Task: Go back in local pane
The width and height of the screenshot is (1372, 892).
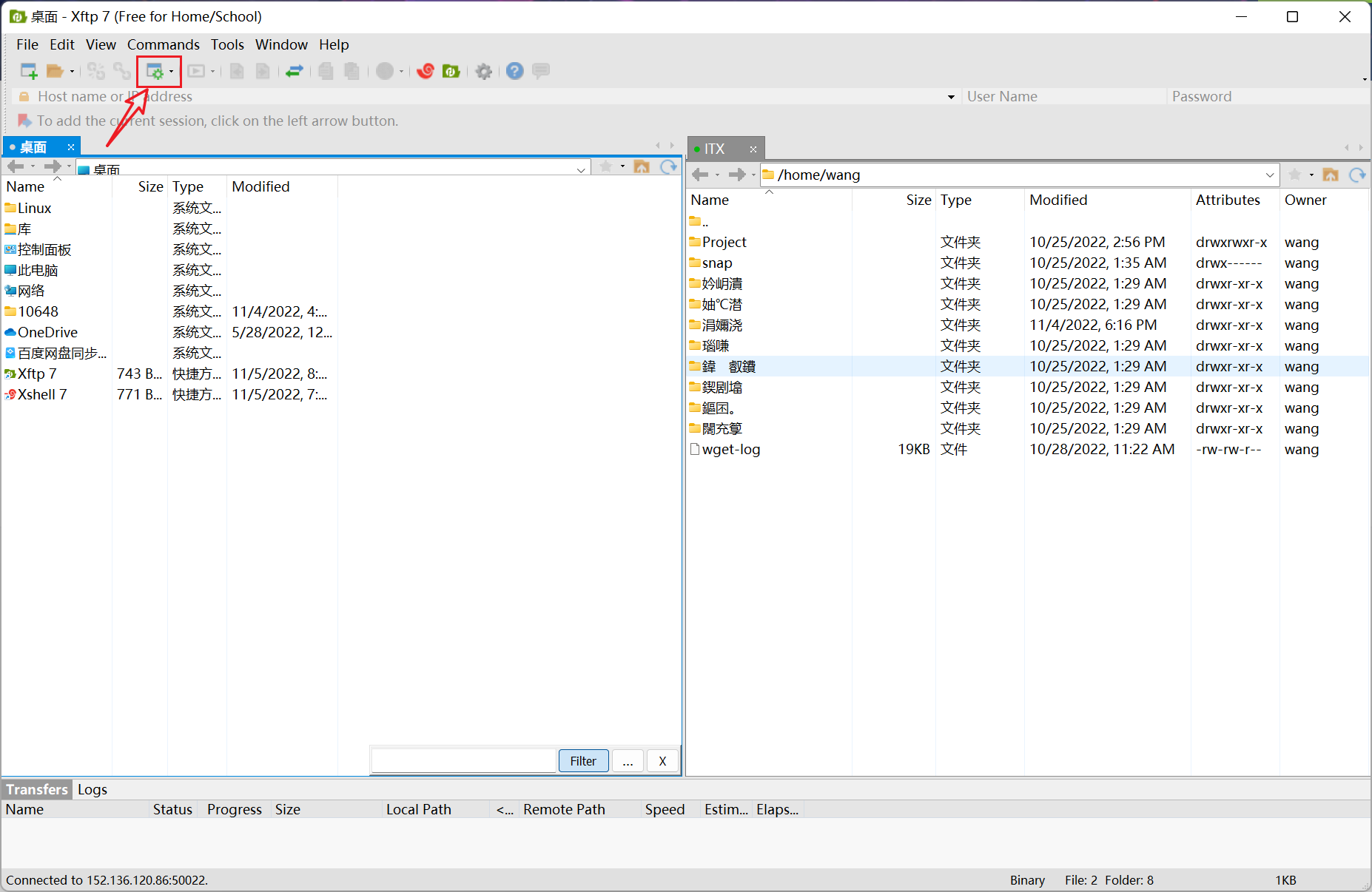Action: click(x=16, y=166)
